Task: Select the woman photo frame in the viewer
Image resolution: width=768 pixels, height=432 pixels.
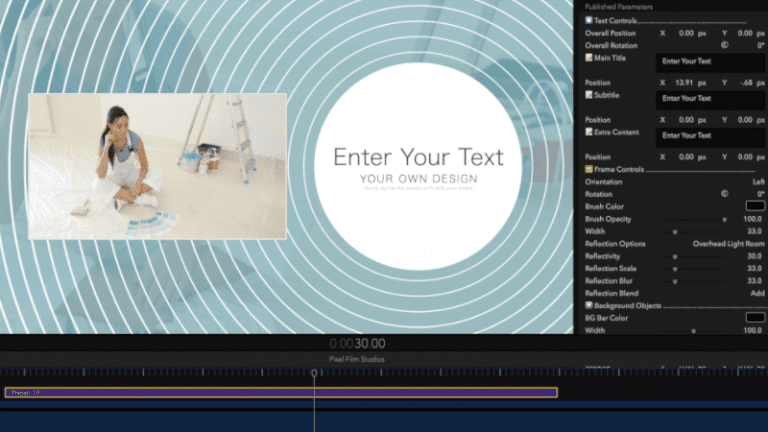Action: 157,167
